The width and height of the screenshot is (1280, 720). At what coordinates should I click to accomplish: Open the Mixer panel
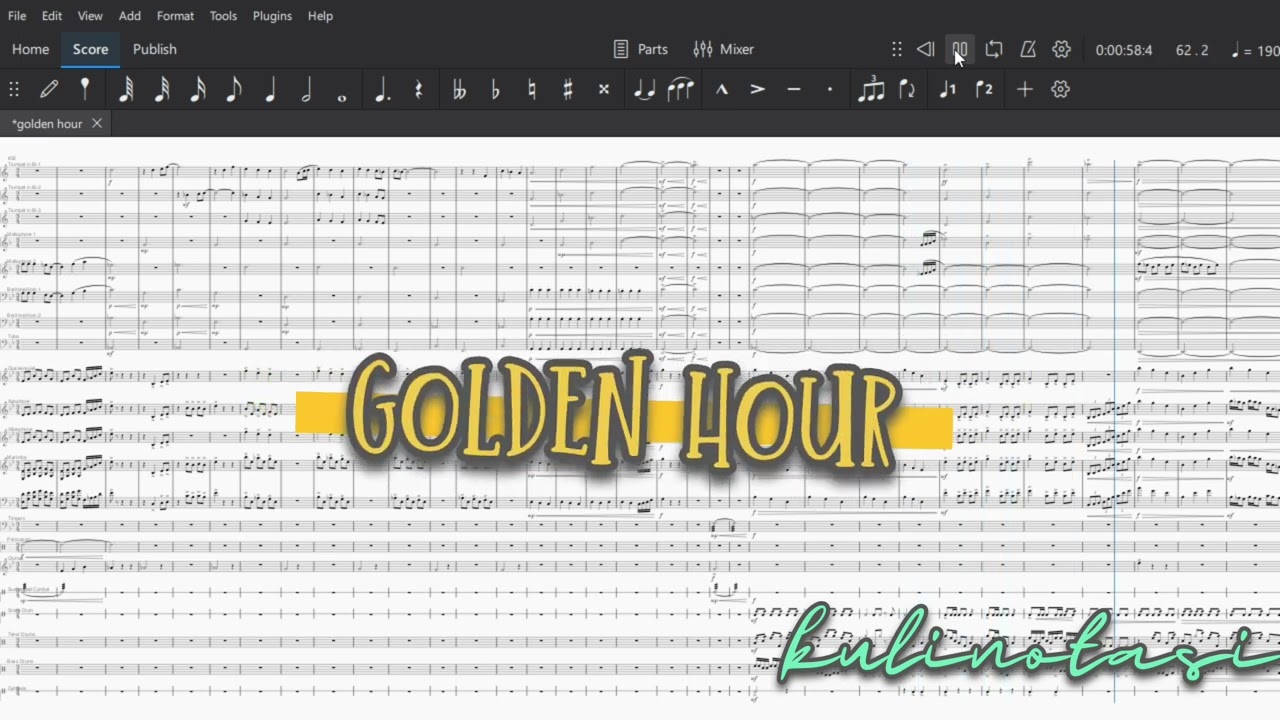point(723,49)
